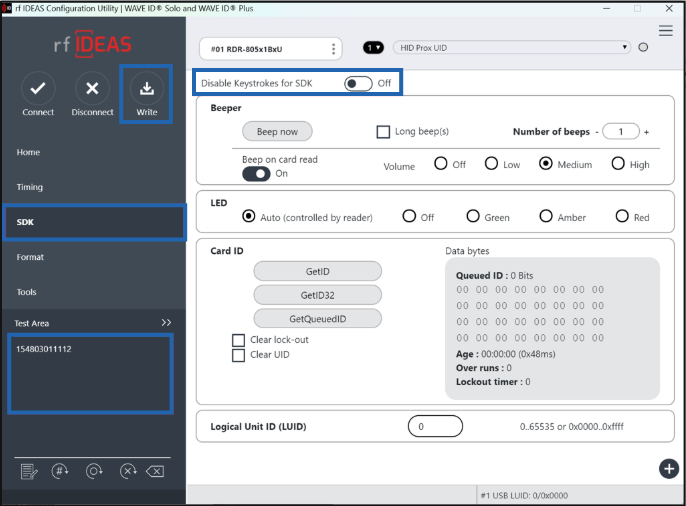Image resolution: width=686 pixels, height=506 pixels.
Task: Click the Beeper section heading
Action: point(226,108)
